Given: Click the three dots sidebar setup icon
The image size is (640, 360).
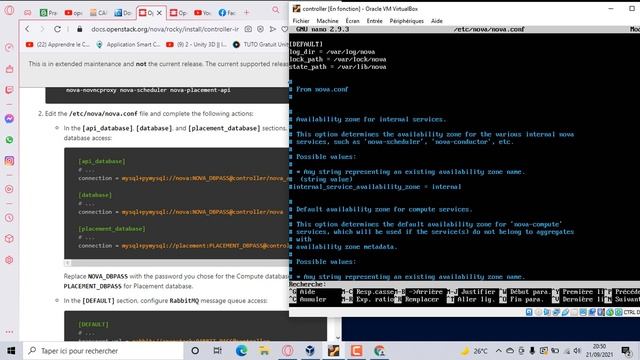Looking at the screenshot, I should coord(9,331).
